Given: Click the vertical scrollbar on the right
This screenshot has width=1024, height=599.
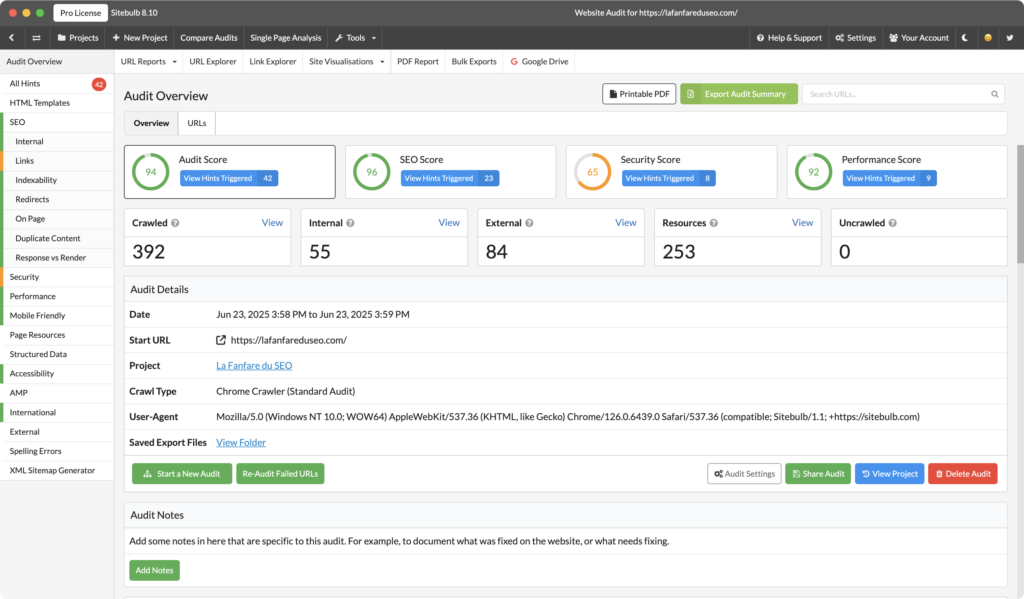Looking at the screenshot, I should click(x=1020, y=204).
